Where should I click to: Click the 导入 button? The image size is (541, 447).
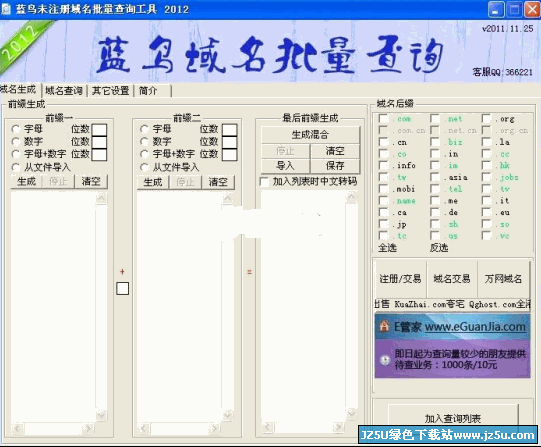coord(285,166)
